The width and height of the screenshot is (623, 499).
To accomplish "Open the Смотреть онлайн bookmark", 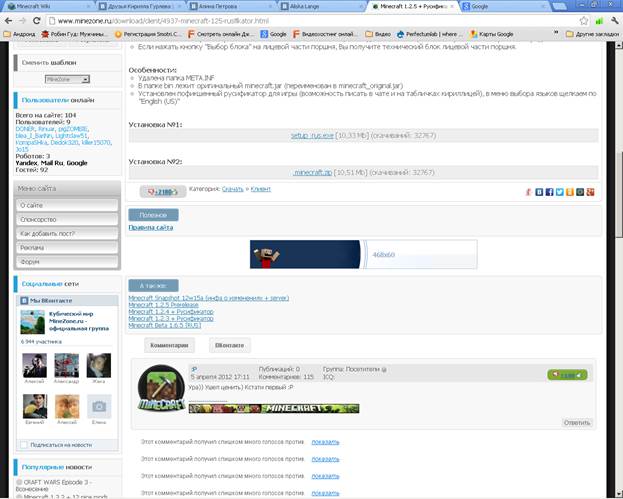I will click(221, 34).
